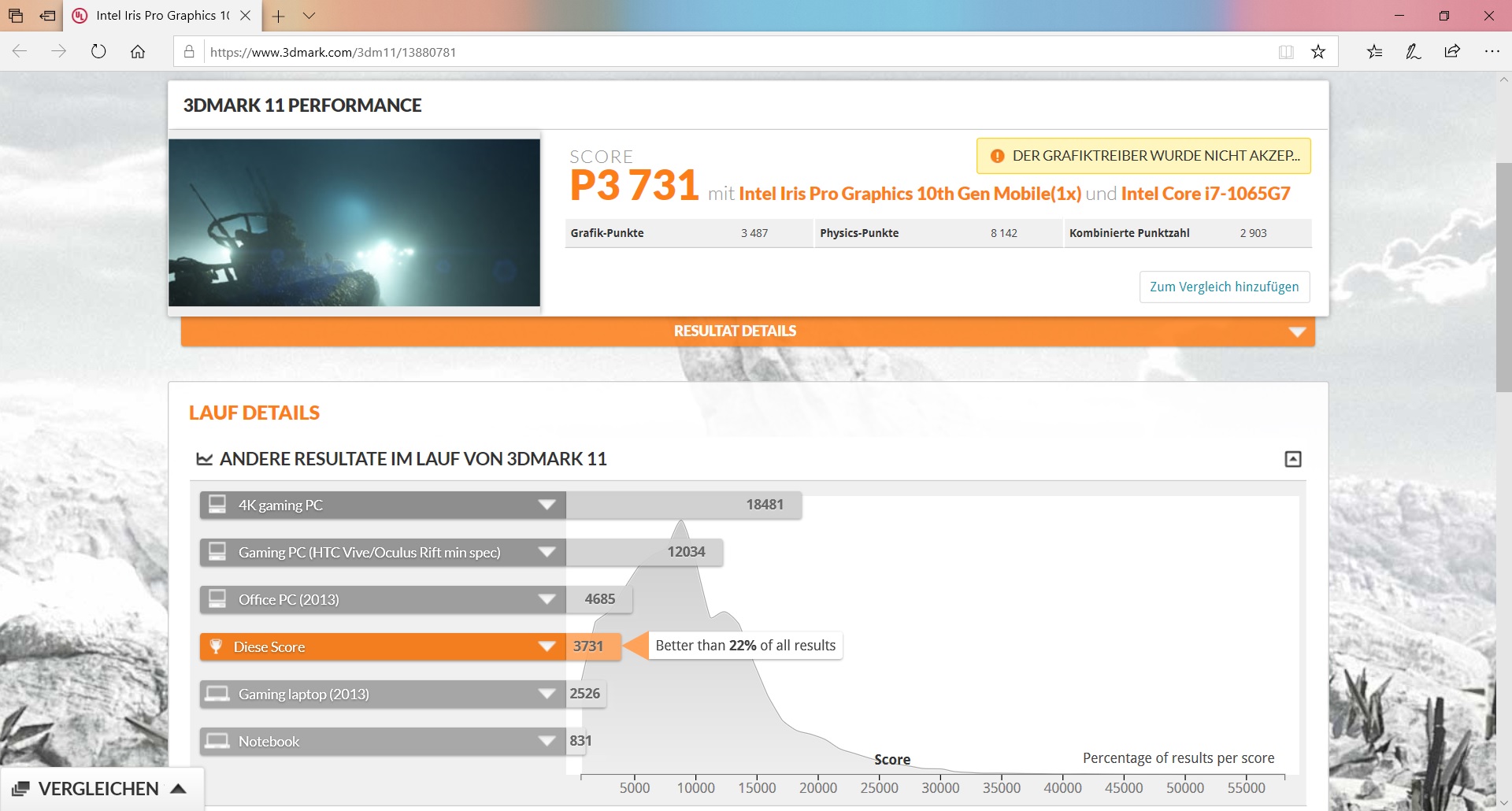Screen dimensions: 1512x811
Task: Expand the 4K gaming PC row
Action: point(547,505)
